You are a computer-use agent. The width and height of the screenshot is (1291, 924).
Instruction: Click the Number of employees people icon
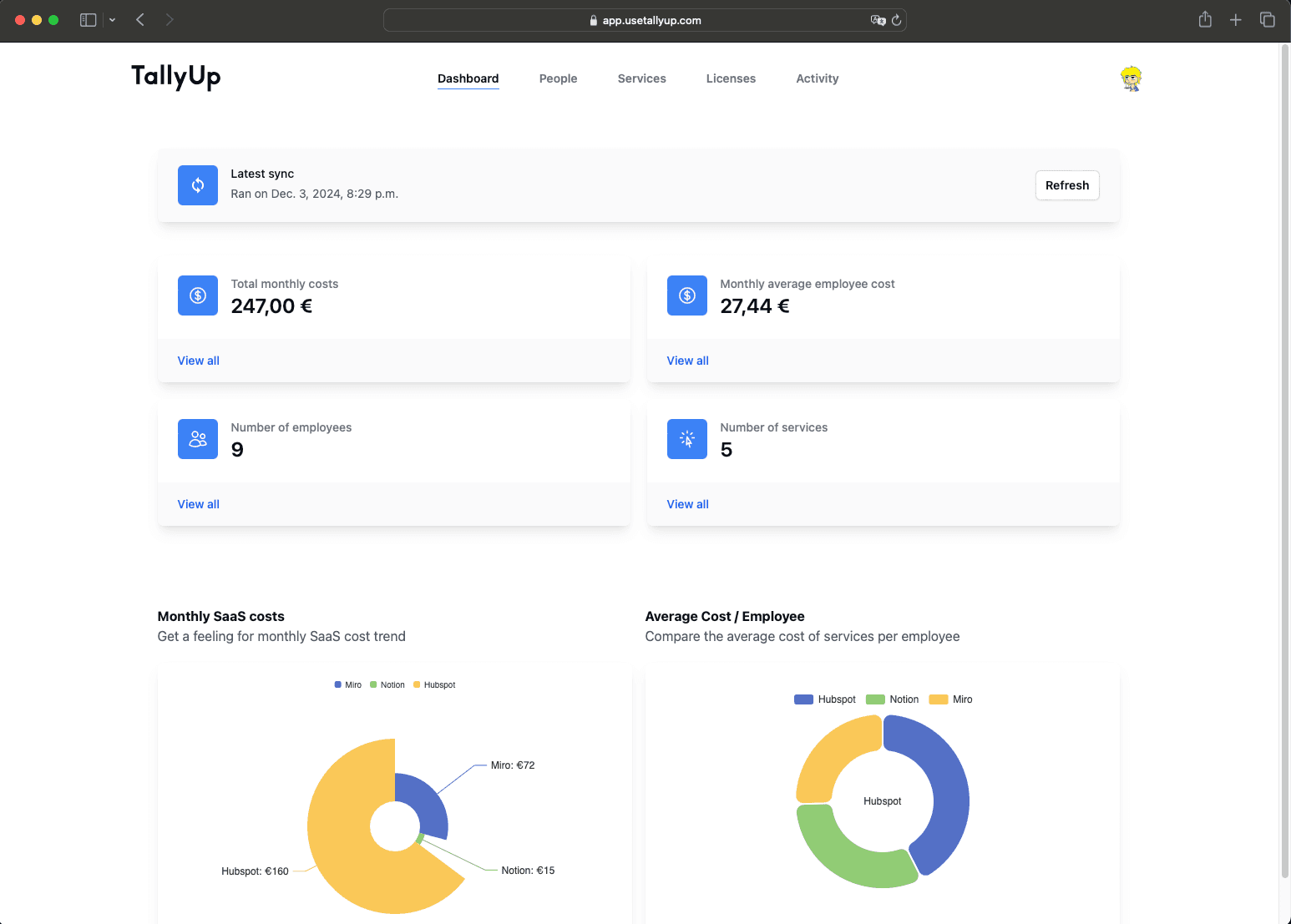197,439
